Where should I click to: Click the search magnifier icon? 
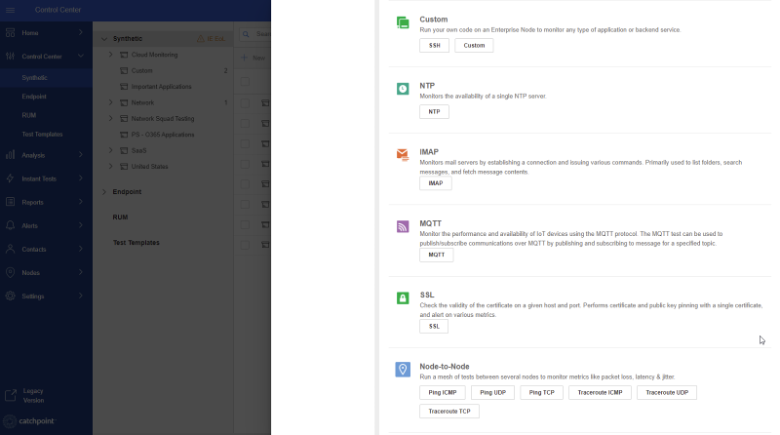coord(246,34)
